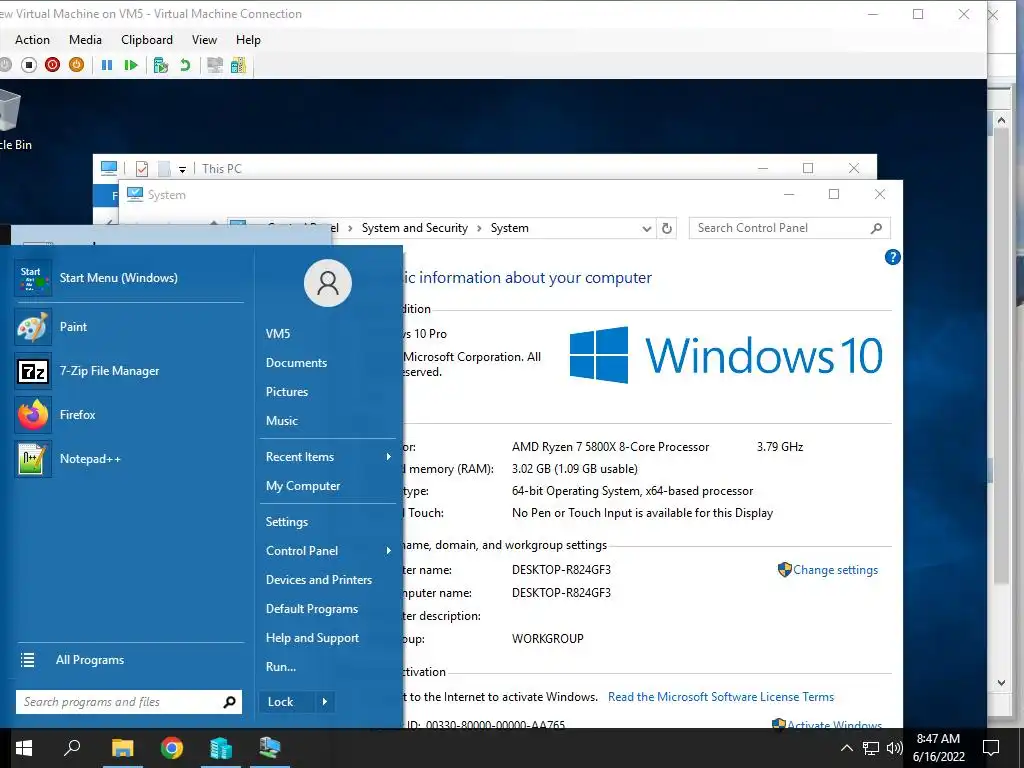
Task: Click the green Reset toolbar icon
Action: click(x=131, y=65)
